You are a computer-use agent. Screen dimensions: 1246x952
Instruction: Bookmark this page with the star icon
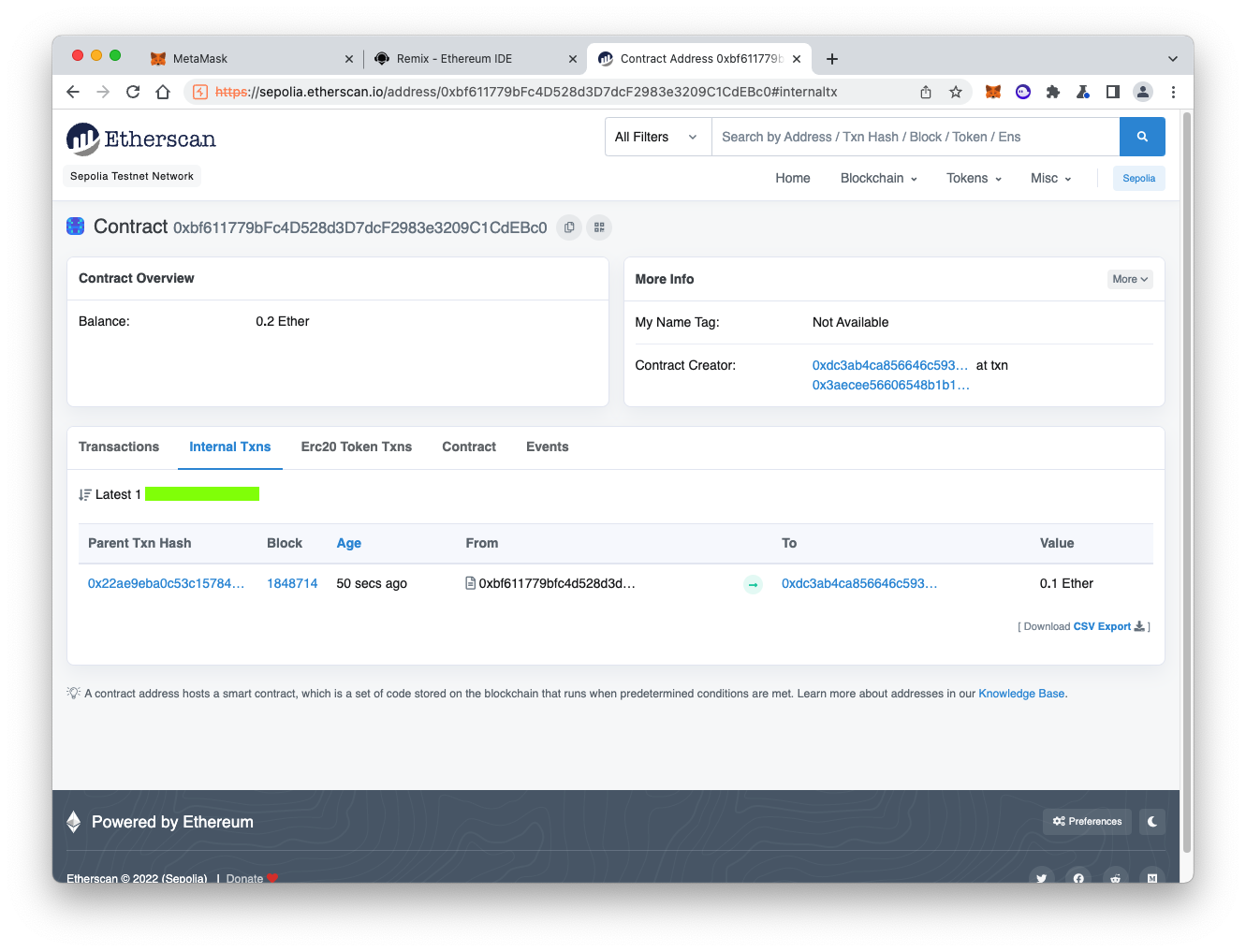click(x=956, y=92)
